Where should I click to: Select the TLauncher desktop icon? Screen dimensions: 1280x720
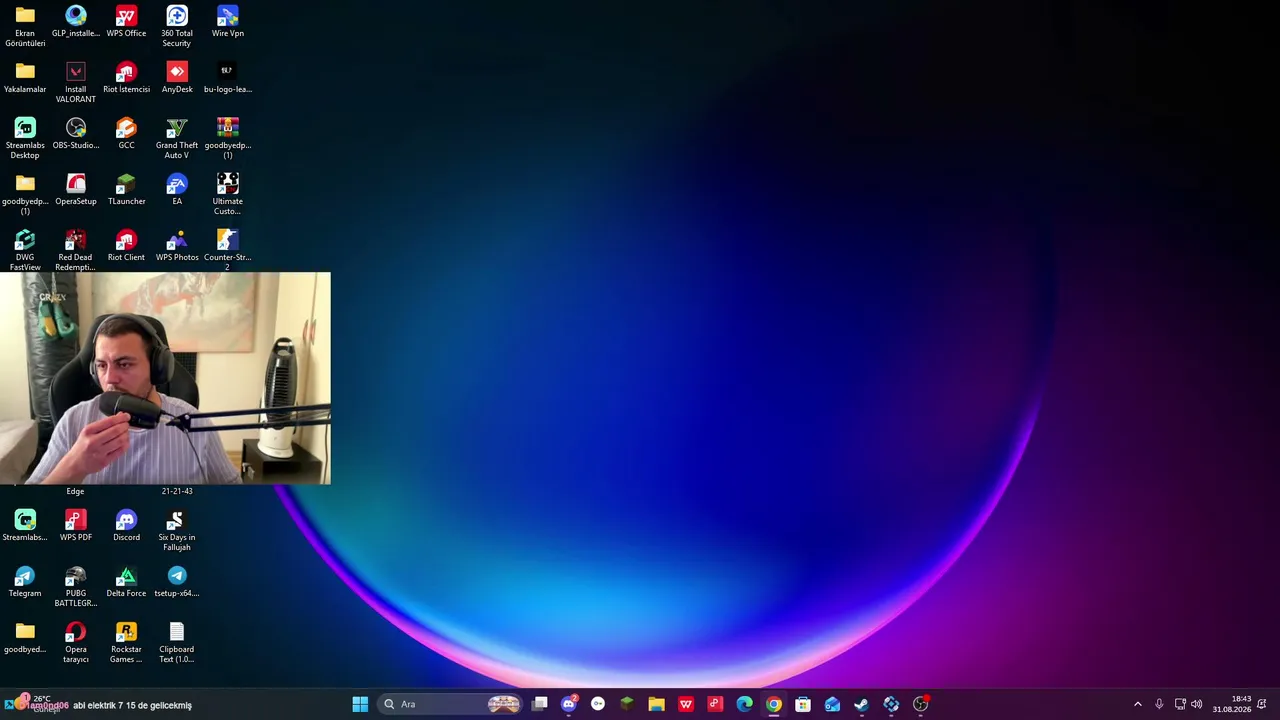[x=126, y=190]
